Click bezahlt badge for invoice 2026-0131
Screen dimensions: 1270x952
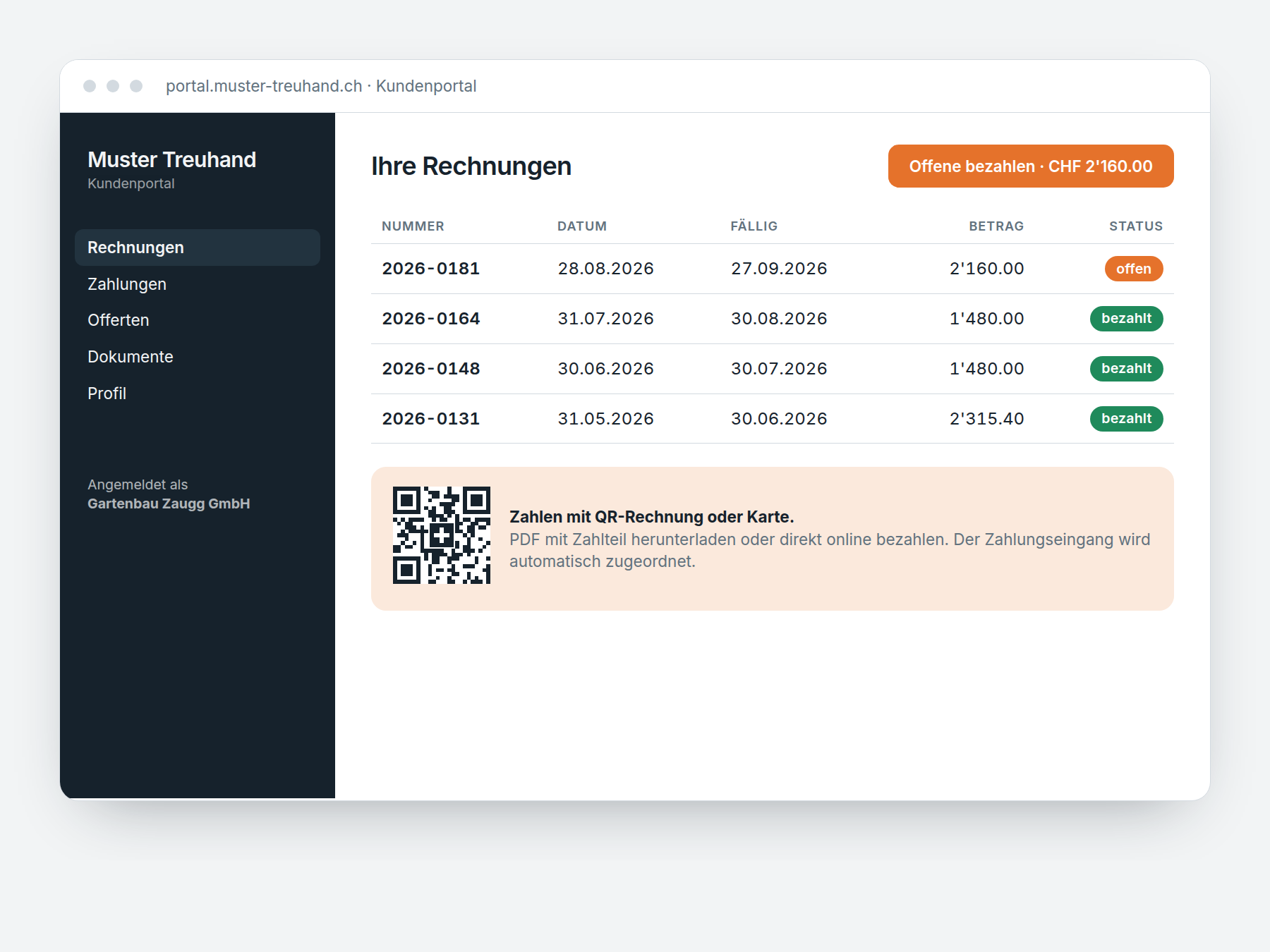tap(1127, 419)
